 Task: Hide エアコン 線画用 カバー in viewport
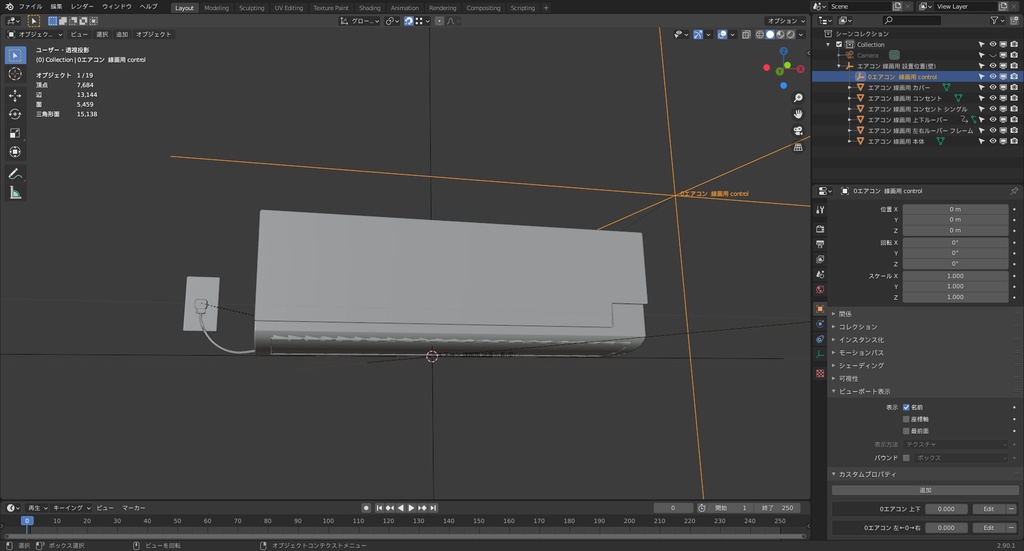click(x=993, y=87)
